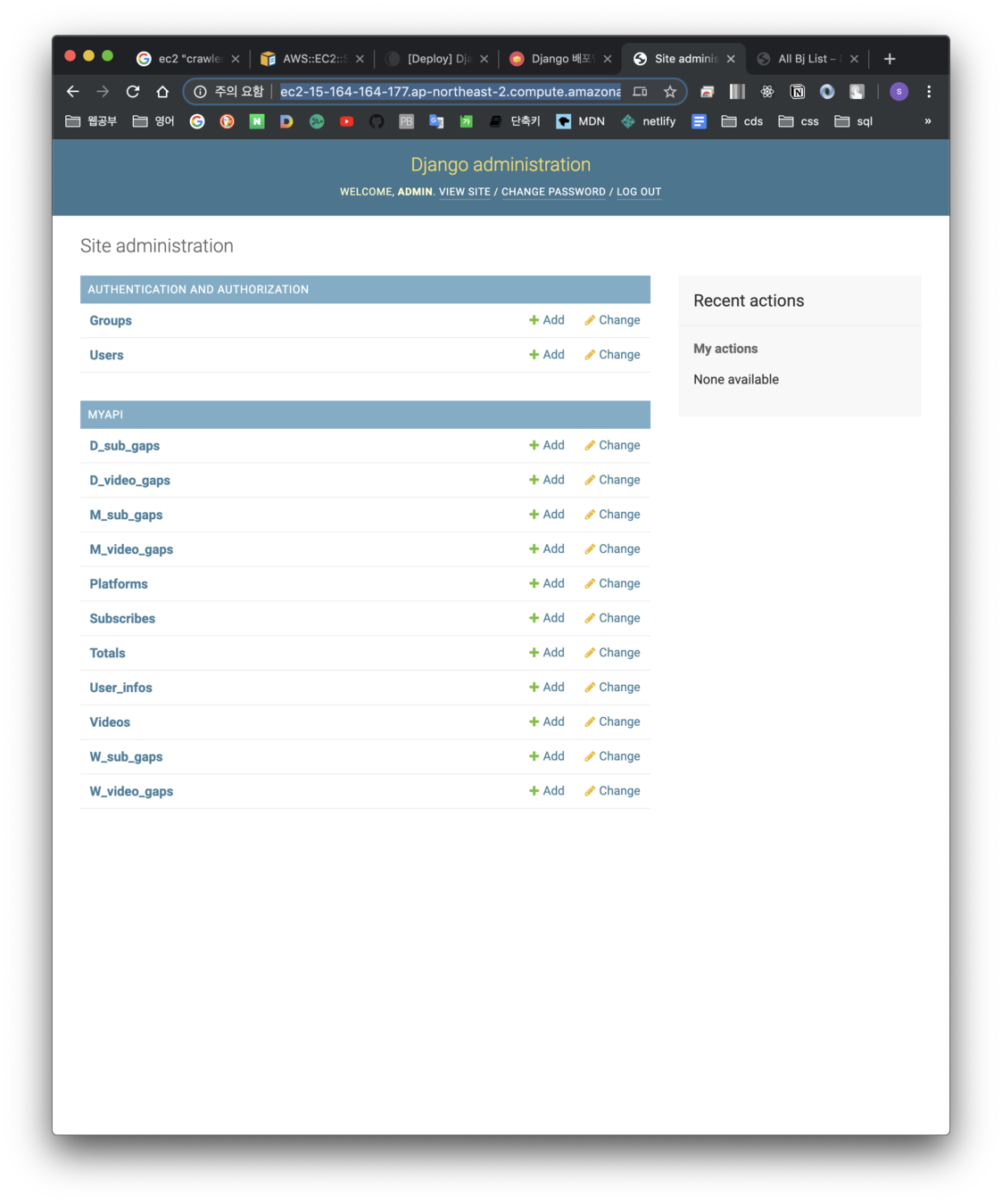The image size is (1002, 1204).
Task: Click the Google bookmark icon
Action: tap(197, 121)
